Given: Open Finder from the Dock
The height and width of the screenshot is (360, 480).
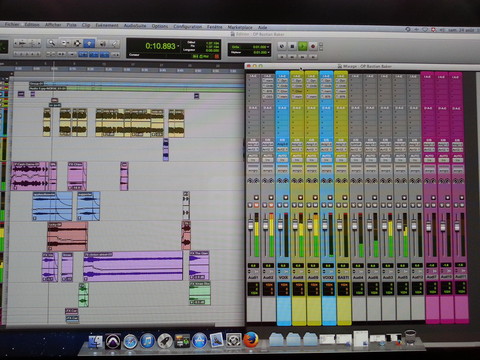Looking at the screenshot, I should pyautogui.click(x=95, y=341).
